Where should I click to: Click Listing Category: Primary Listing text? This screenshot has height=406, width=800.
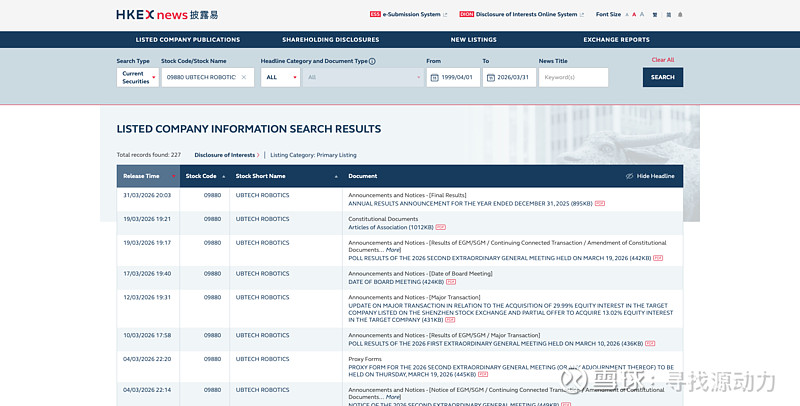click(313, 155)
